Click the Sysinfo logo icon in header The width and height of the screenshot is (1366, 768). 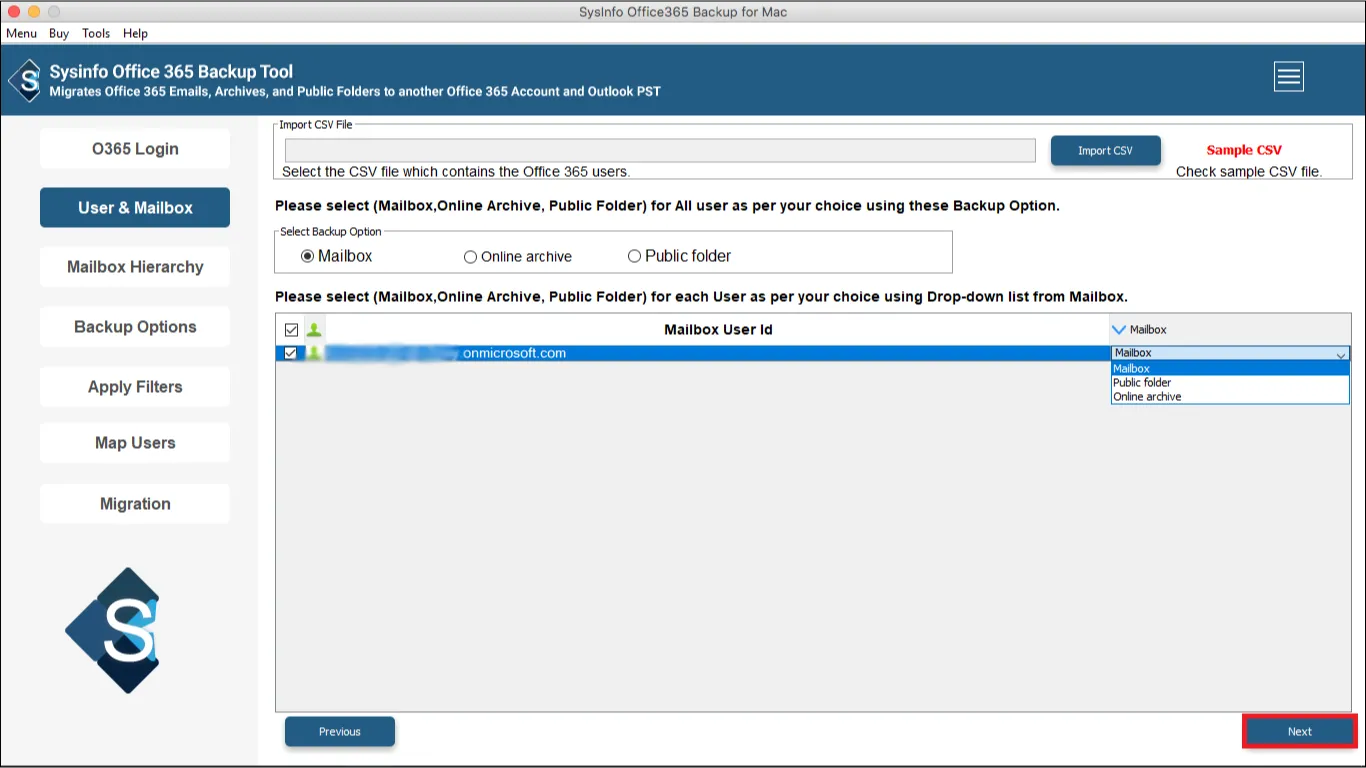(x=25, y=81)
